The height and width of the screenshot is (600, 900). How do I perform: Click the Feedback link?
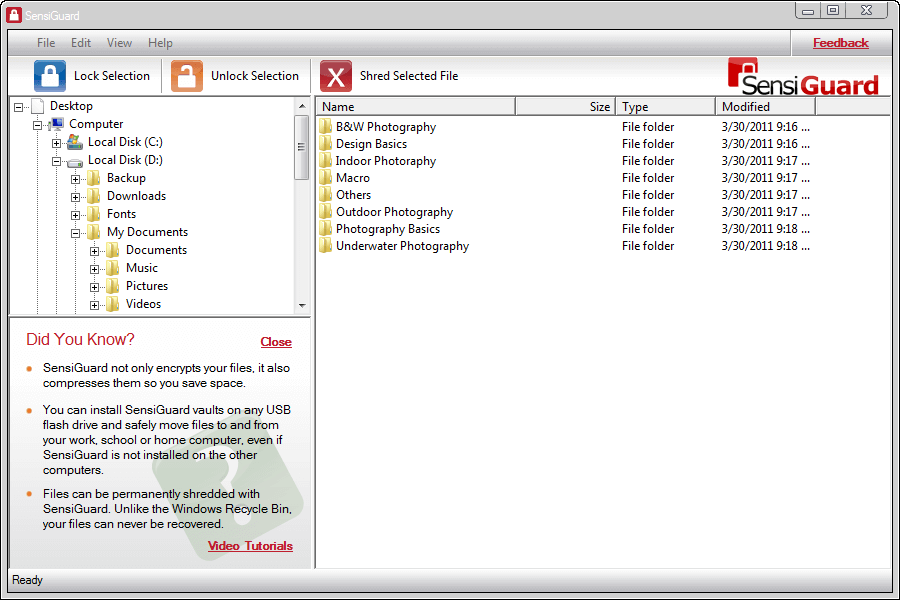click(x=840, y=43)
